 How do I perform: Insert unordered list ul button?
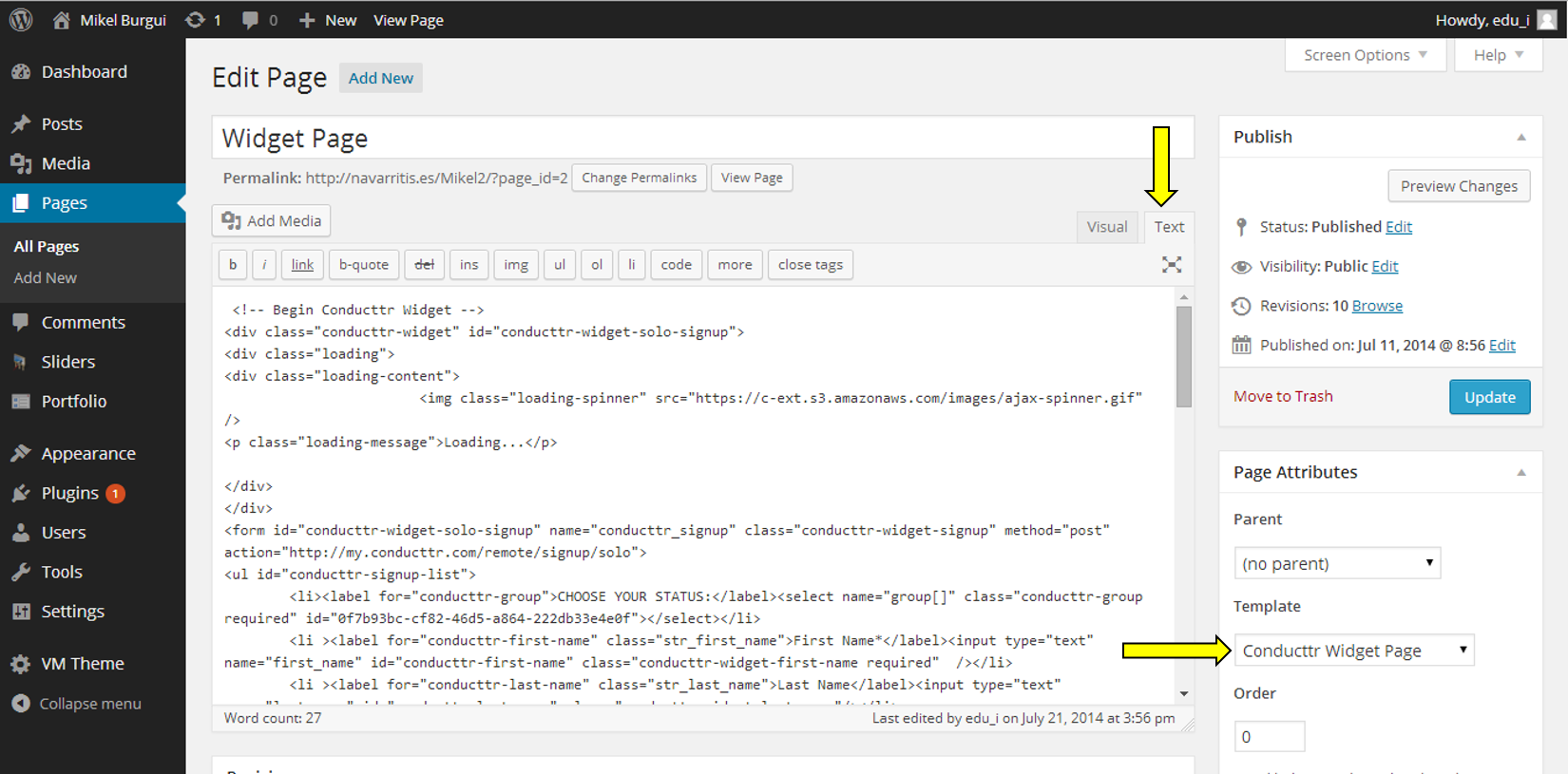click(560, 265)
